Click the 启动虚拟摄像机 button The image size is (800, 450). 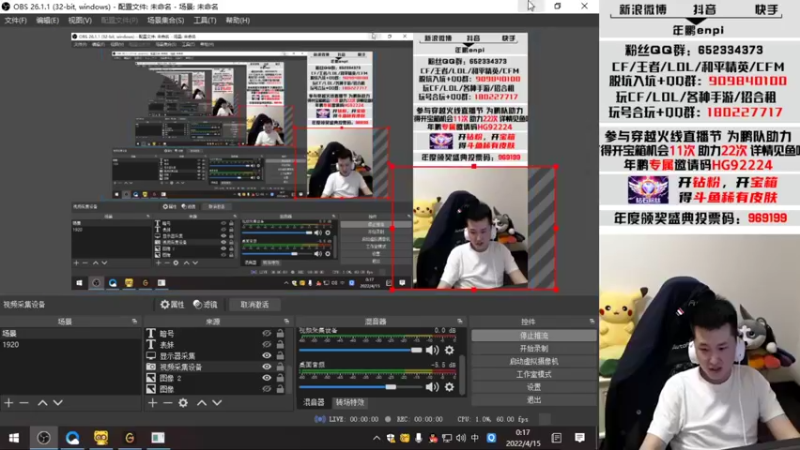point(534,361)
